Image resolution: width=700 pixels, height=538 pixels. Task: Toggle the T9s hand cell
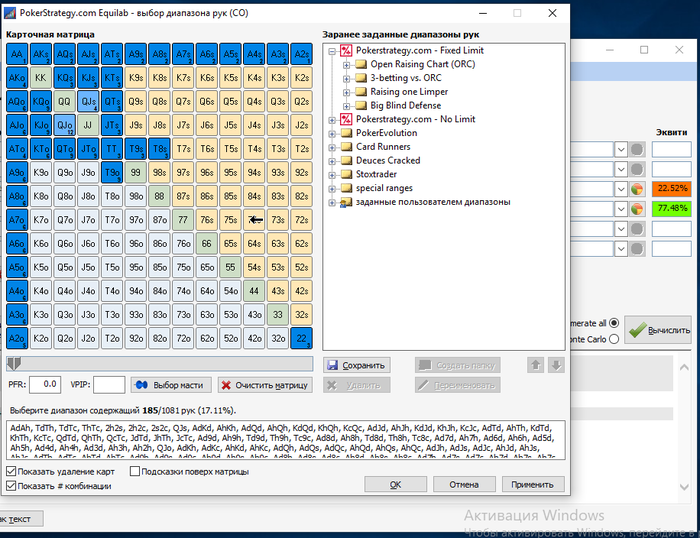(x=136, y=149)
